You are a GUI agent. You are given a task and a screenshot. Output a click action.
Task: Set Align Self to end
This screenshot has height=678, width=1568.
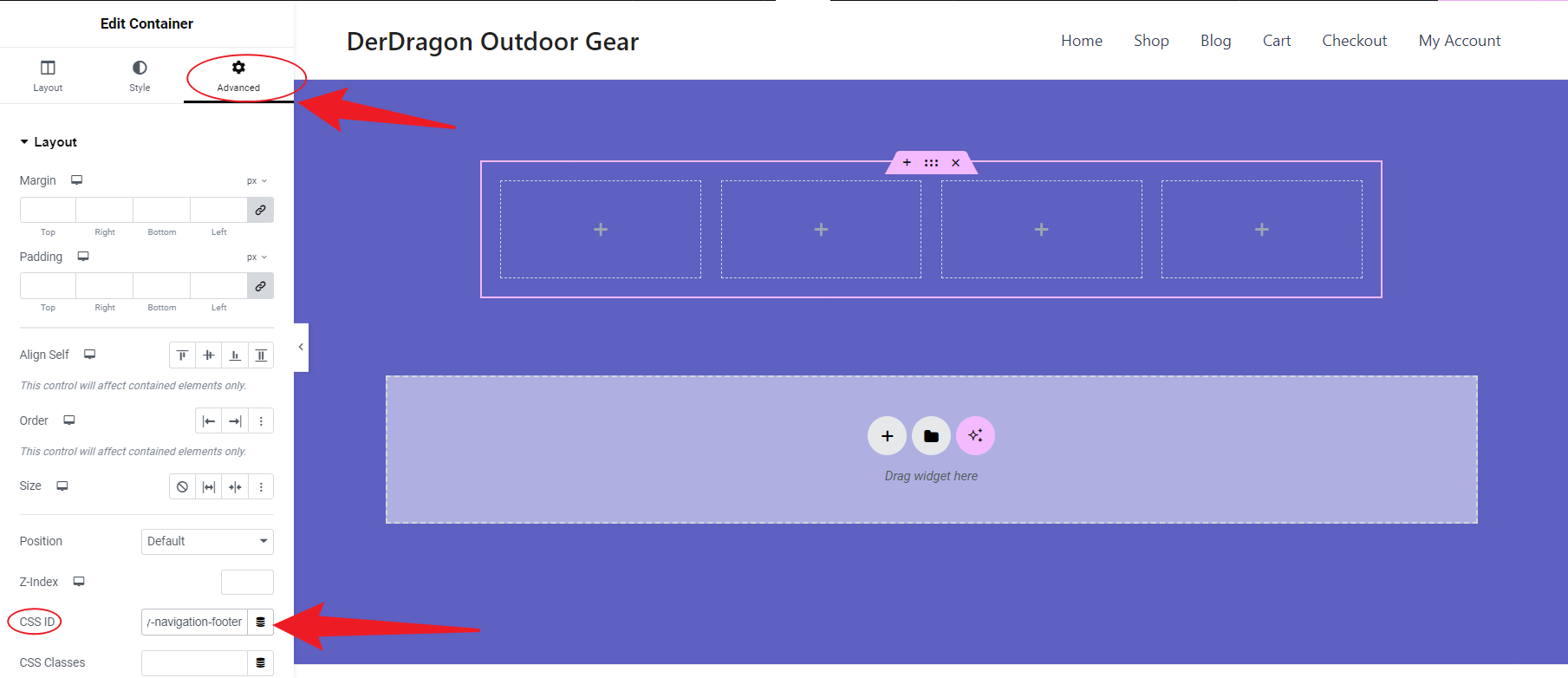click(235, 355)
